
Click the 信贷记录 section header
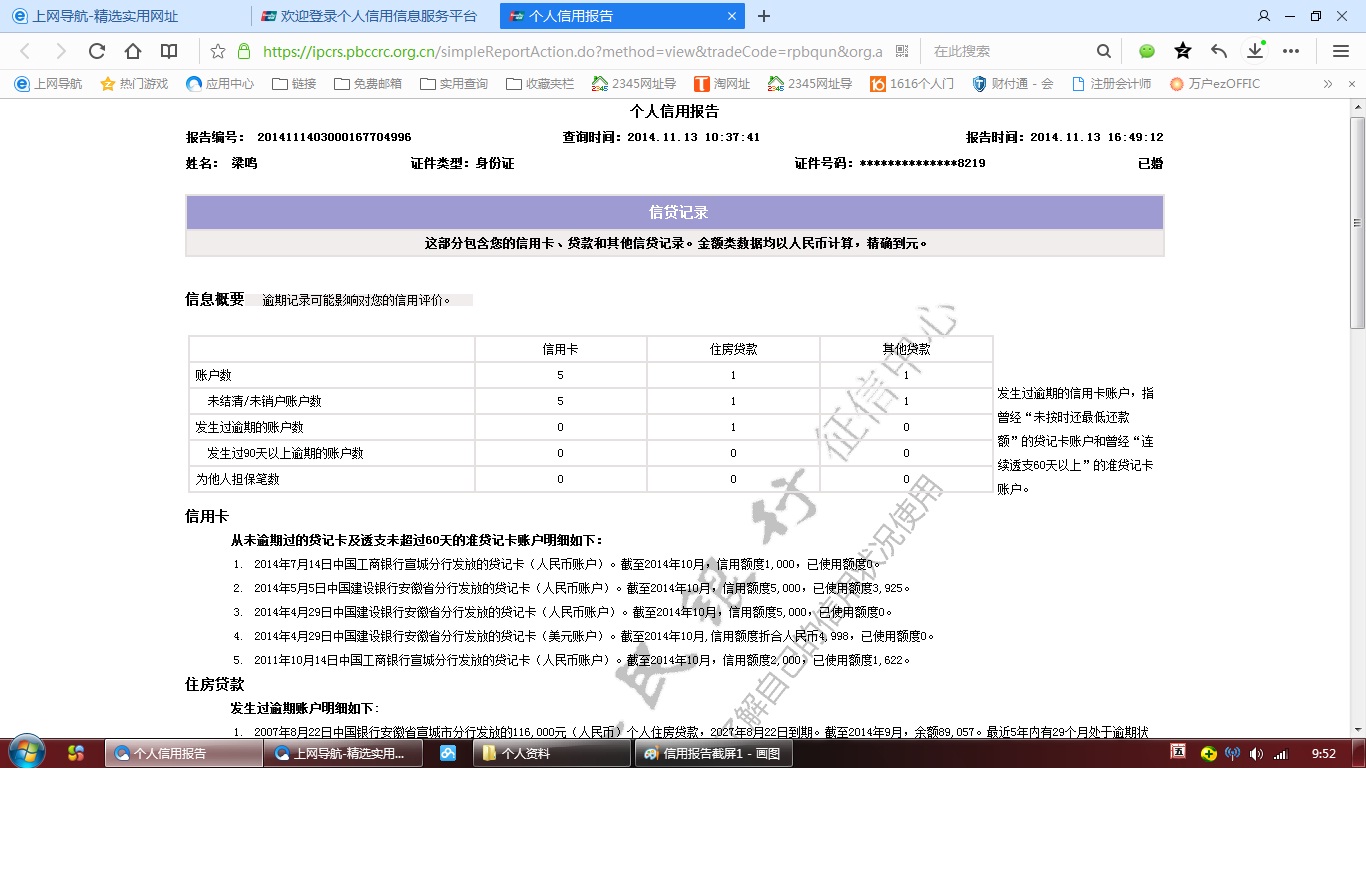point(675,212)
